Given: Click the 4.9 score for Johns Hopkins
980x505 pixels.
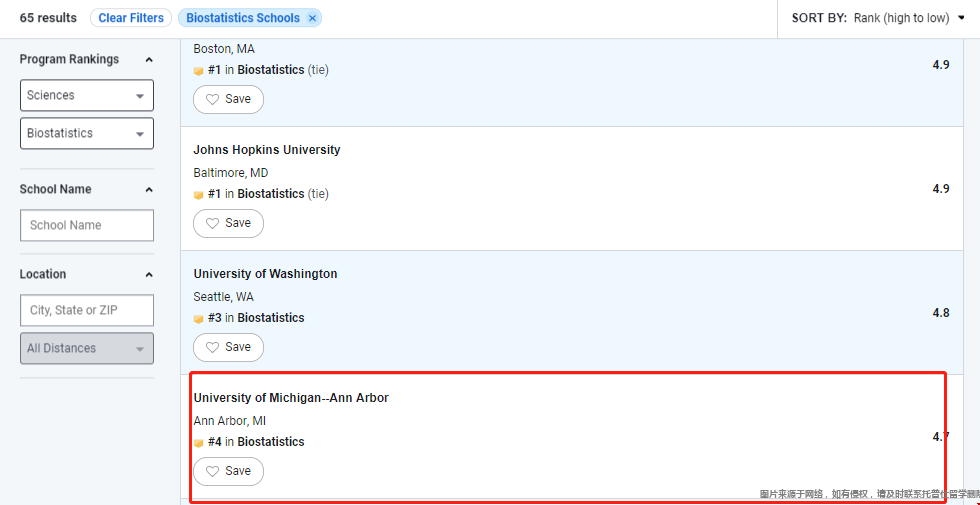Looking at the screenshot, I should pos(941,189).
